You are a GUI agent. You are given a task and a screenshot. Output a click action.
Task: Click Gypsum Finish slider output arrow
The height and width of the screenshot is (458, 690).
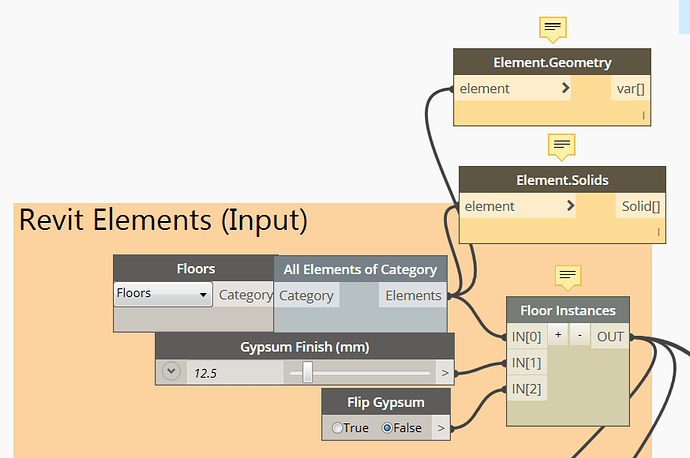click(x=445, y=373)
